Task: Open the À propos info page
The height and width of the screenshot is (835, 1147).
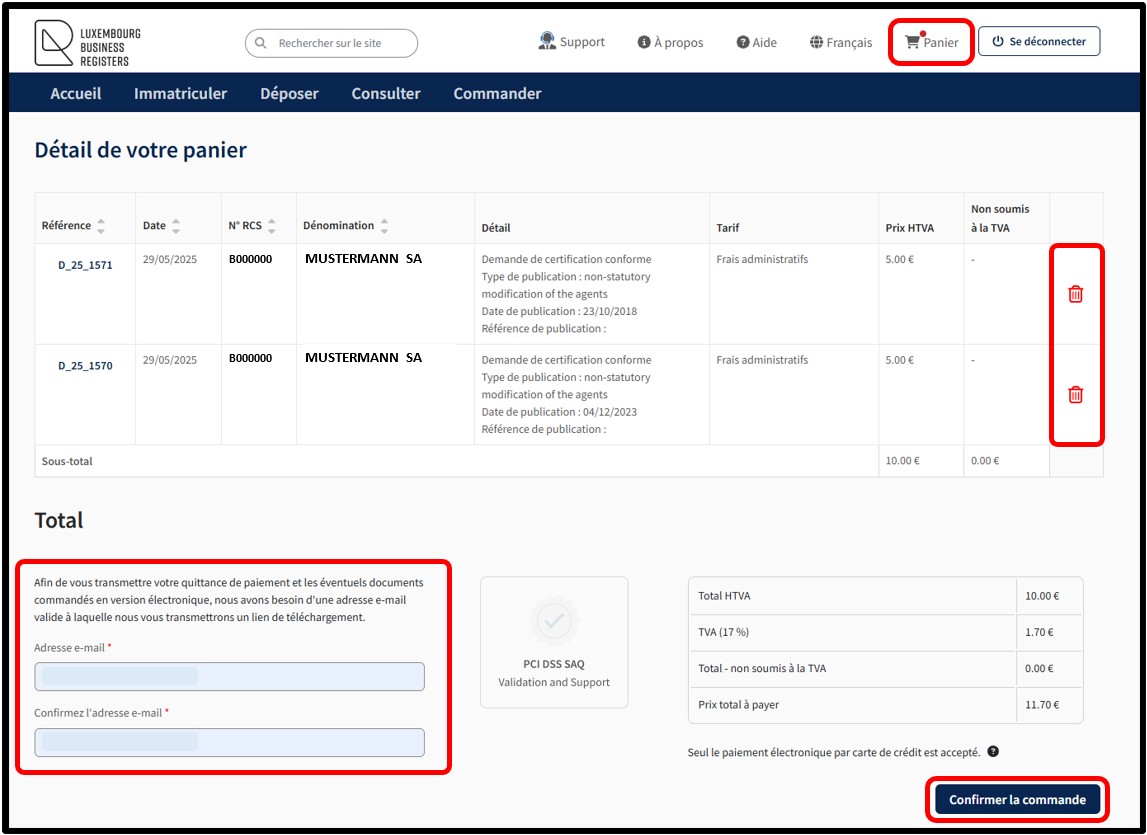Action: pyautogui.click(x=670, y=43)
